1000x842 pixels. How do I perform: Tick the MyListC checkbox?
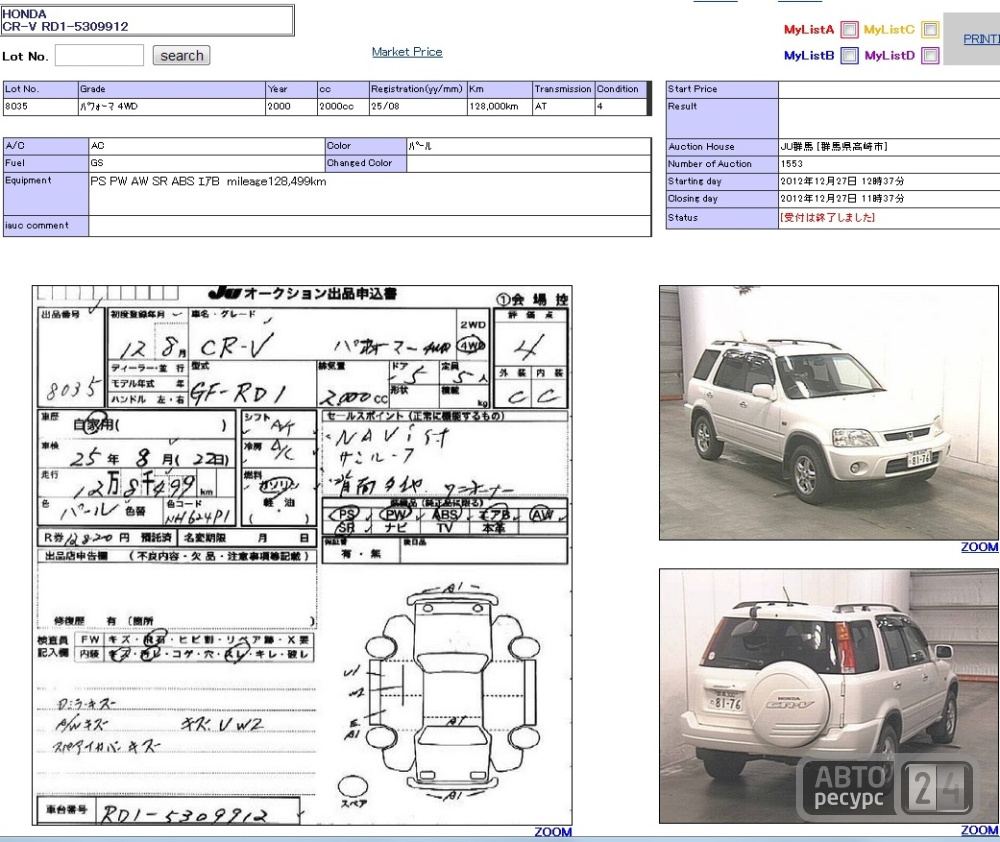pos(930,29)
